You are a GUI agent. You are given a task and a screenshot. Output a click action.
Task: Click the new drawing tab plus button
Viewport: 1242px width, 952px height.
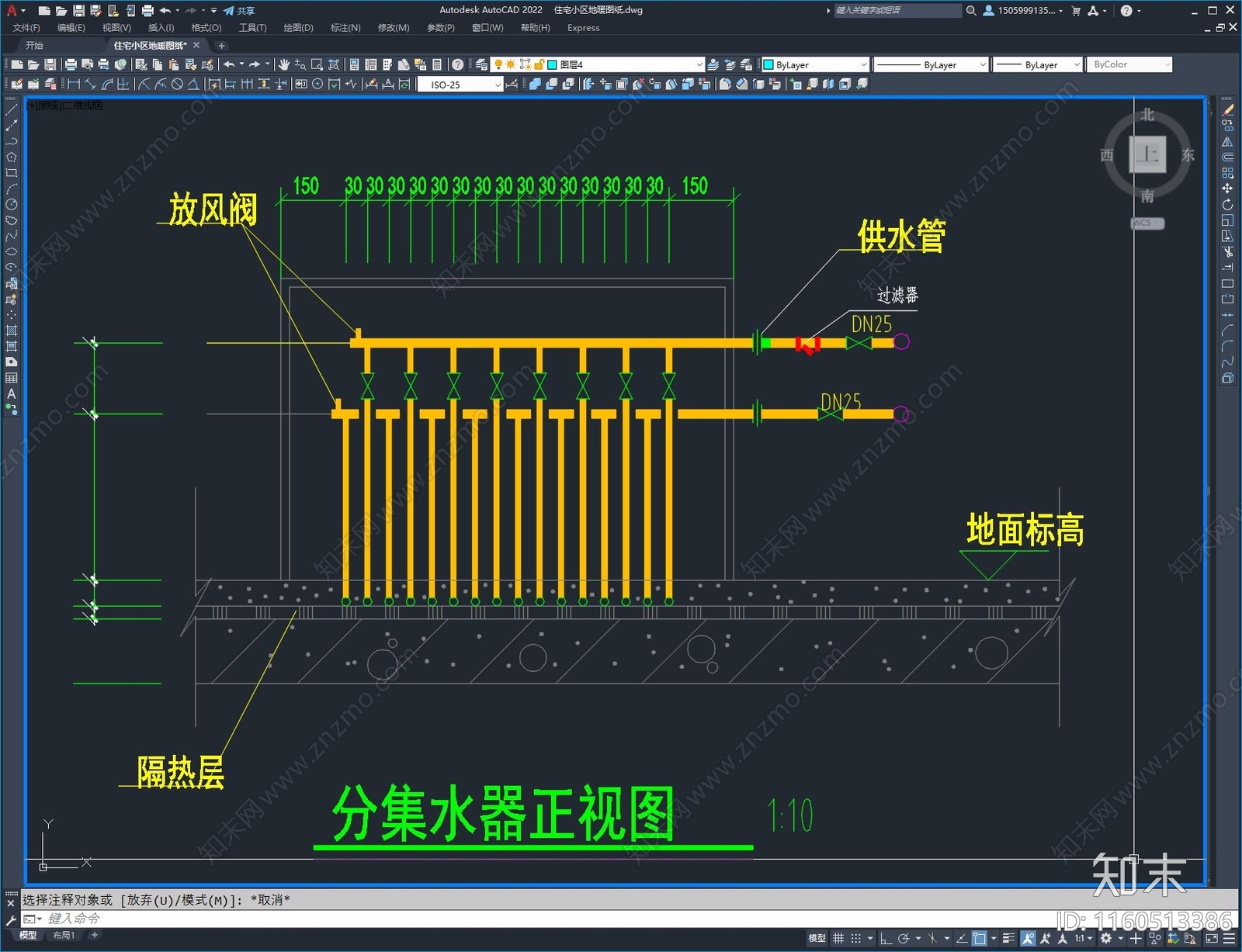(x=221, y=45)
